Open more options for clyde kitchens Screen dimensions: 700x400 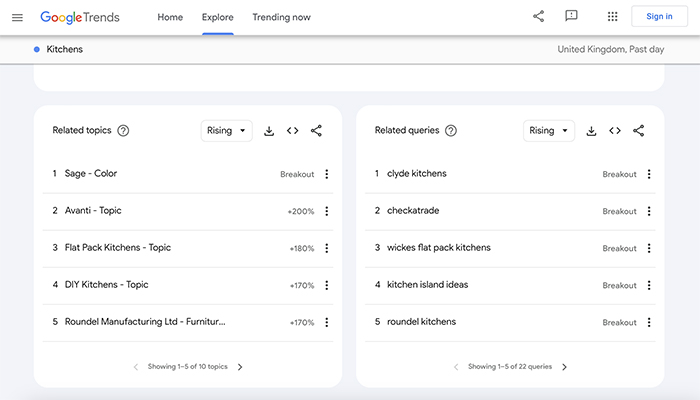click(649, 174)
